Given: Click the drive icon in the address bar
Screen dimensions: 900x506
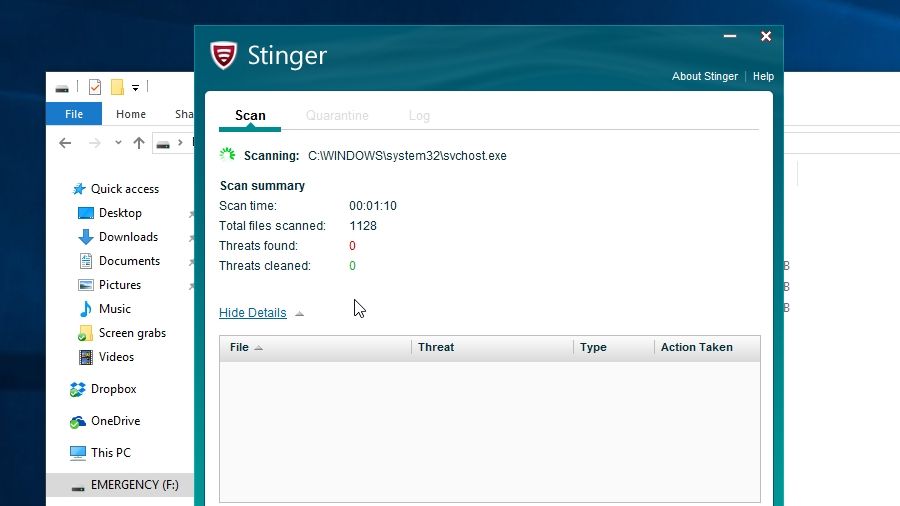Looking at the screenshot, I should pyautogui.click(x=163, y=143).
